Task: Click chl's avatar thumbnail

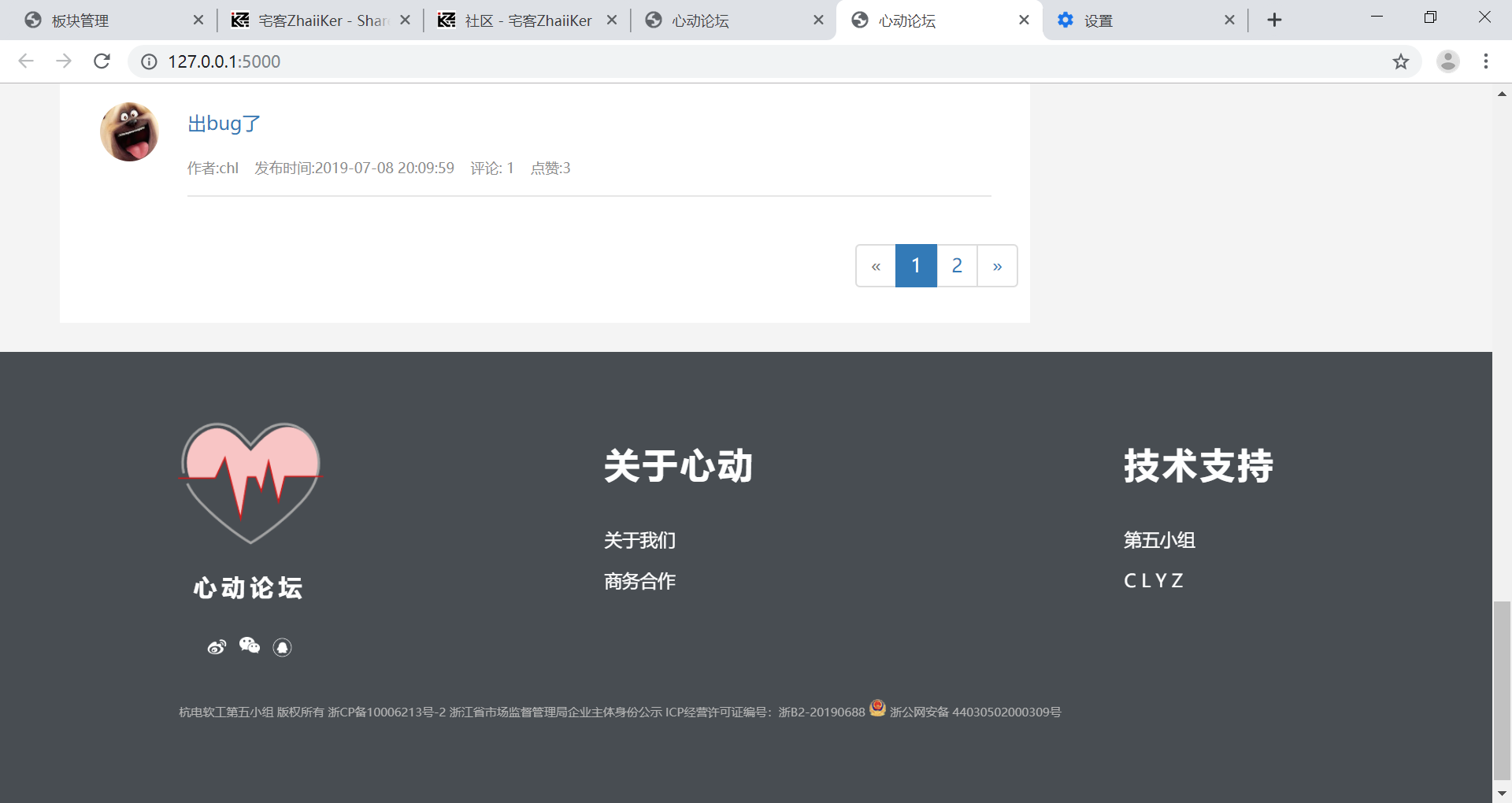Action: tap(128, 131)
